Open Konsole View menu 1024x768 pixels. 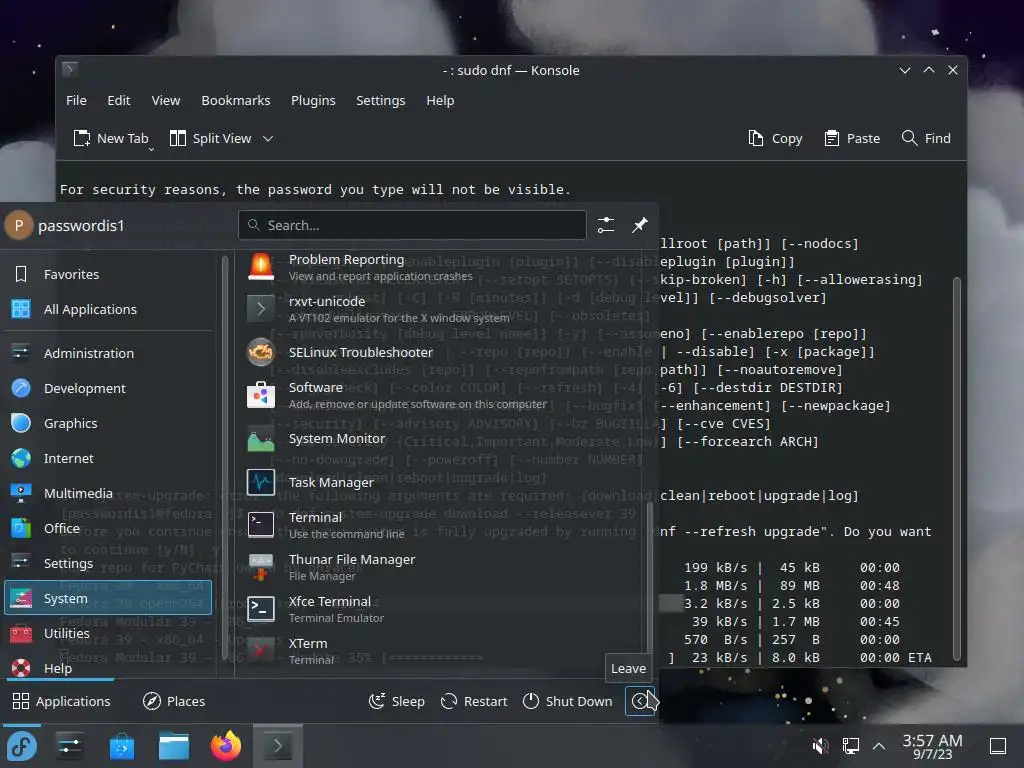coord(166,101)
